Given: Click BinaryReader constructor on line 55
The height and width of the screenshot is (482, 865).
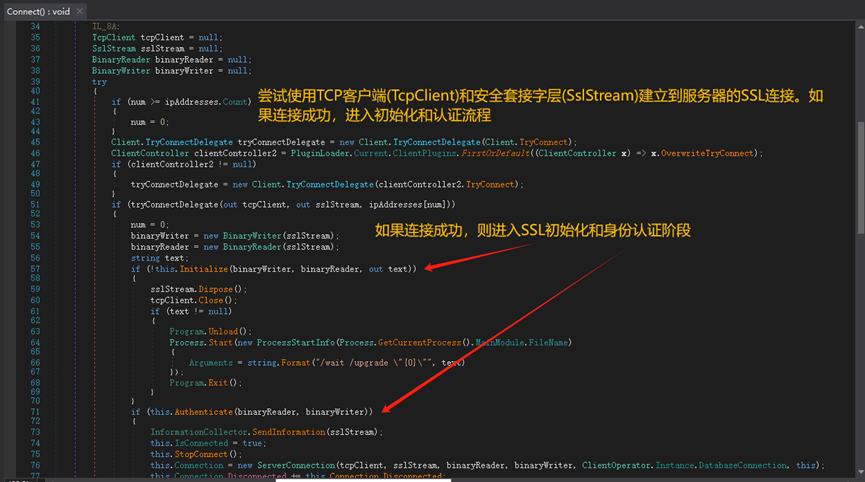Looking at the screenshot, I should 252,247.
